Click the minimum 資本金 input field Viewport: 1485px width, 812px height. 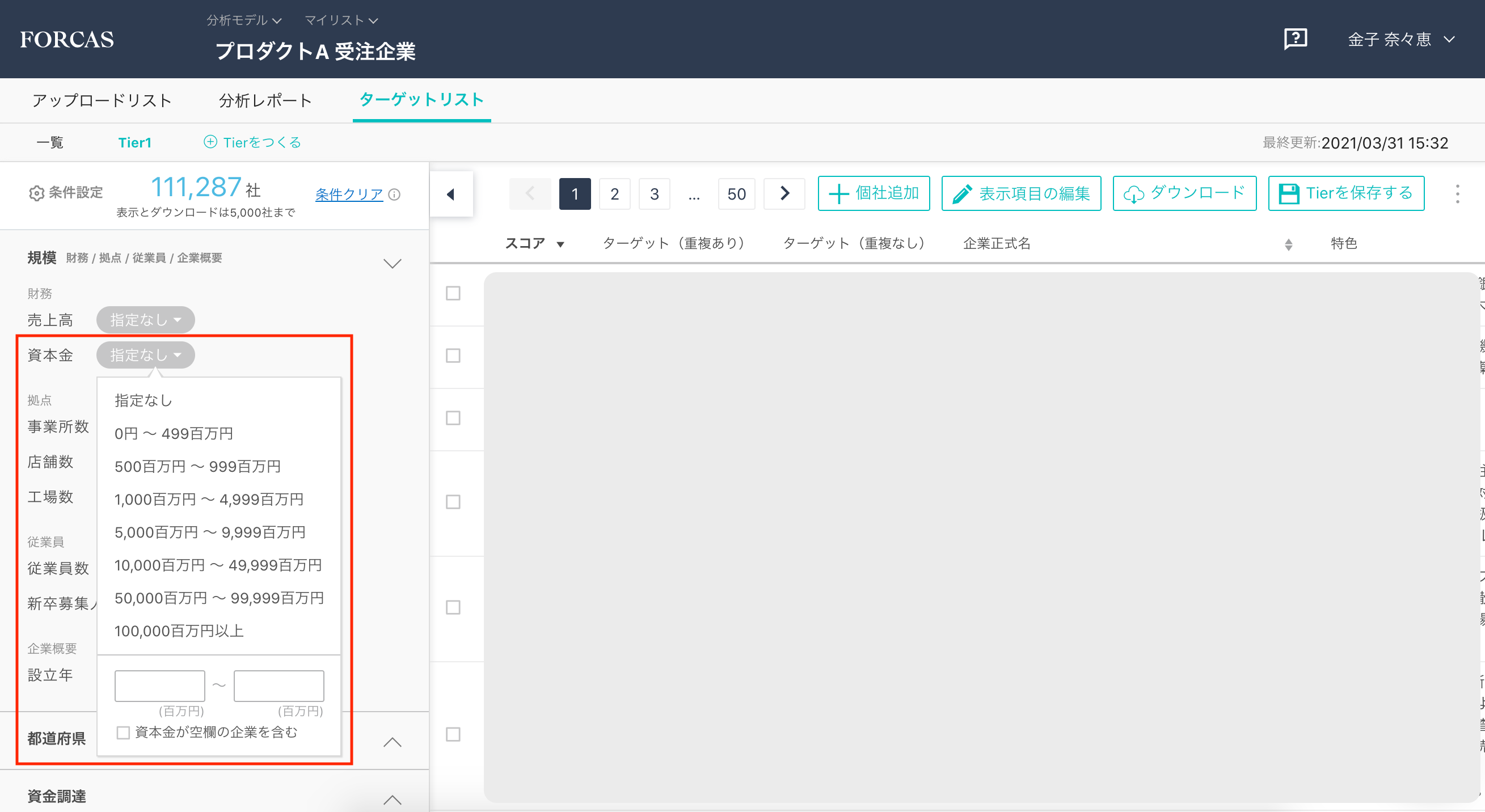coord(160,685)
